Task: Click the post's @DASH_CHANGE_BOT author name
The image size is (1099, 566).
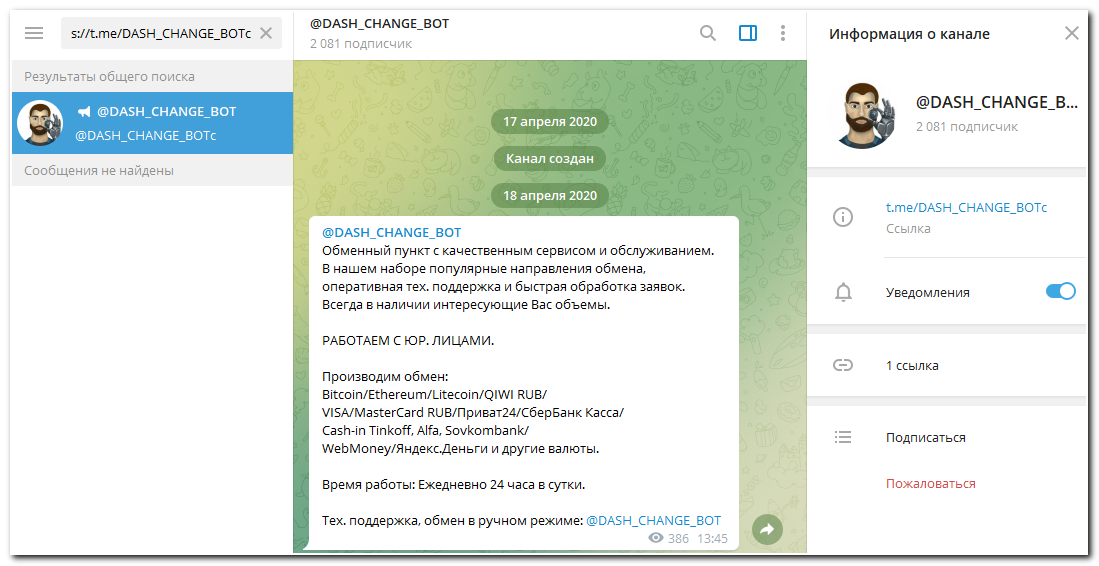Action: point(391,232)
